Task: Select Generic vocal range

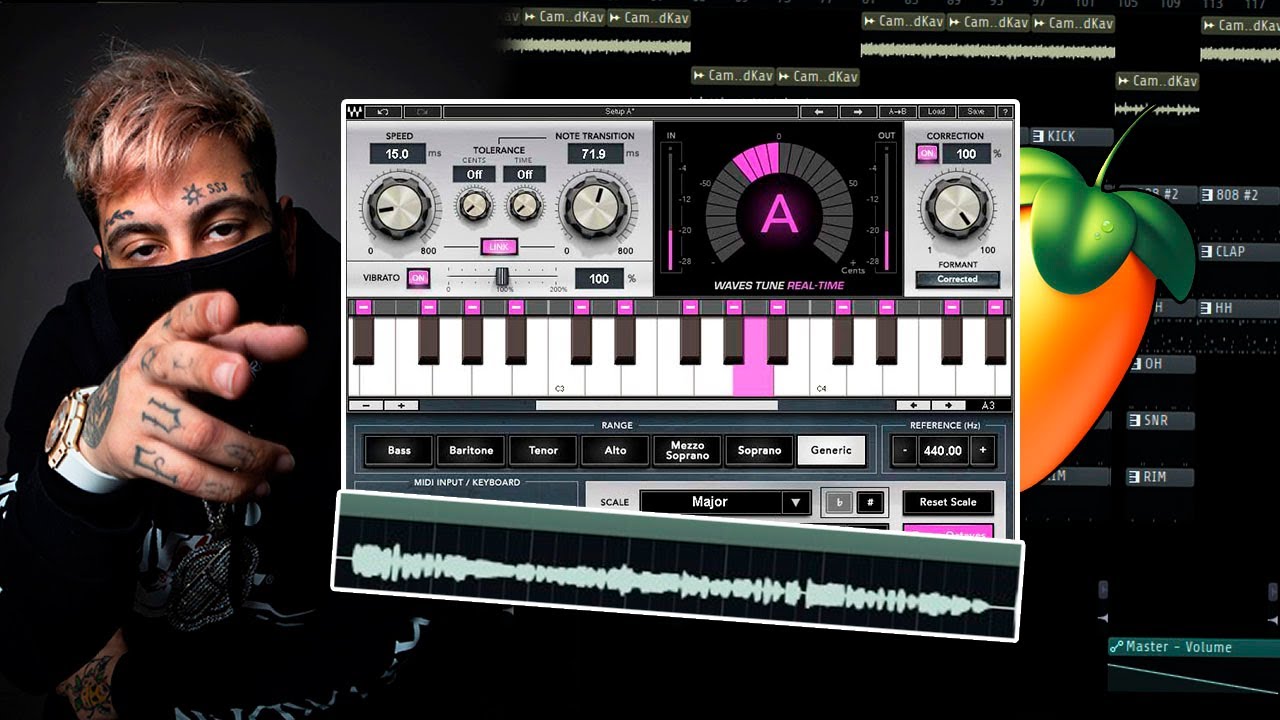Action: coord(831,451)
